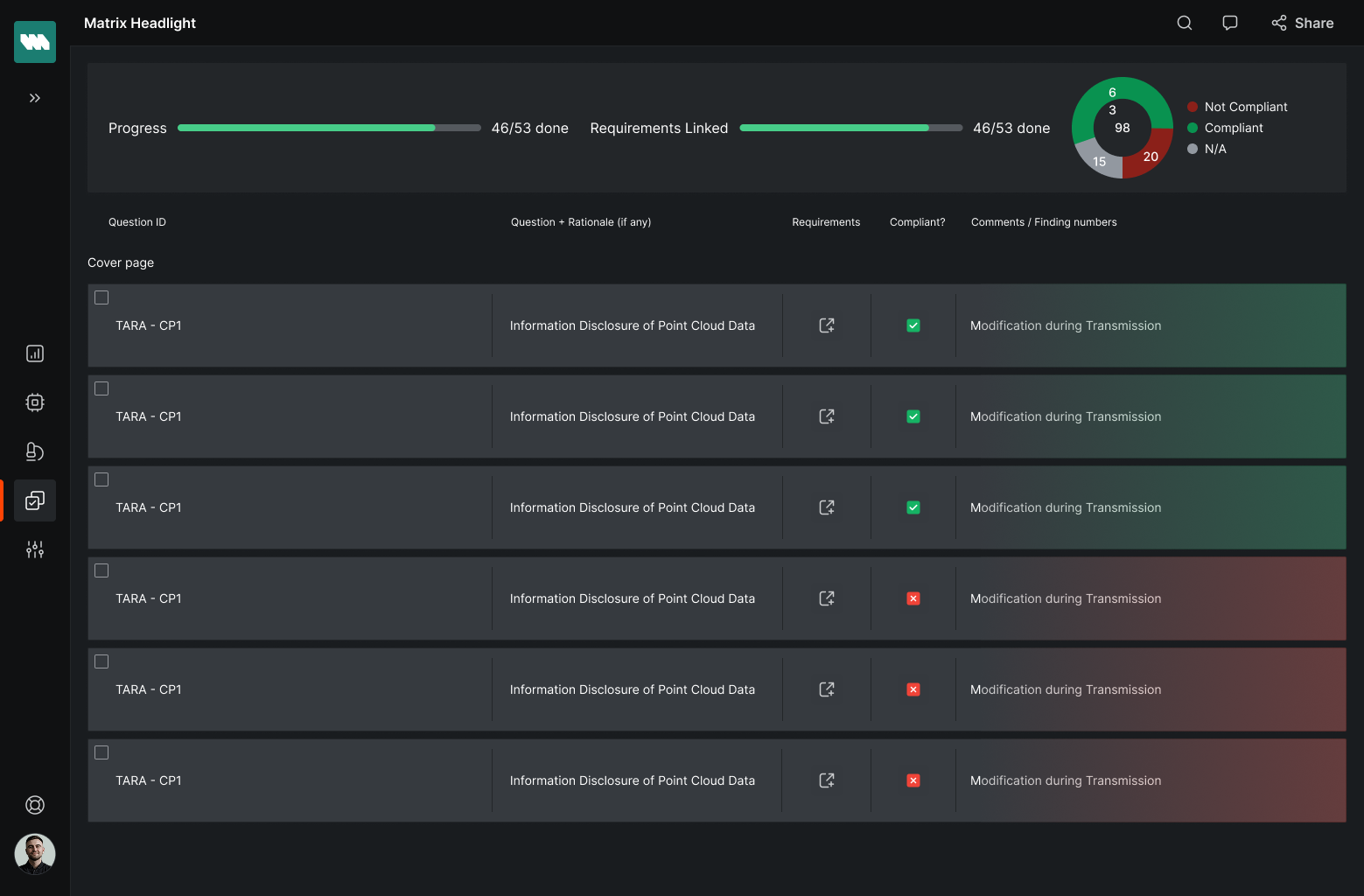The image size is (1364, 896).
Task: Open the sliders settings sidebar icon
Action: 35,549
